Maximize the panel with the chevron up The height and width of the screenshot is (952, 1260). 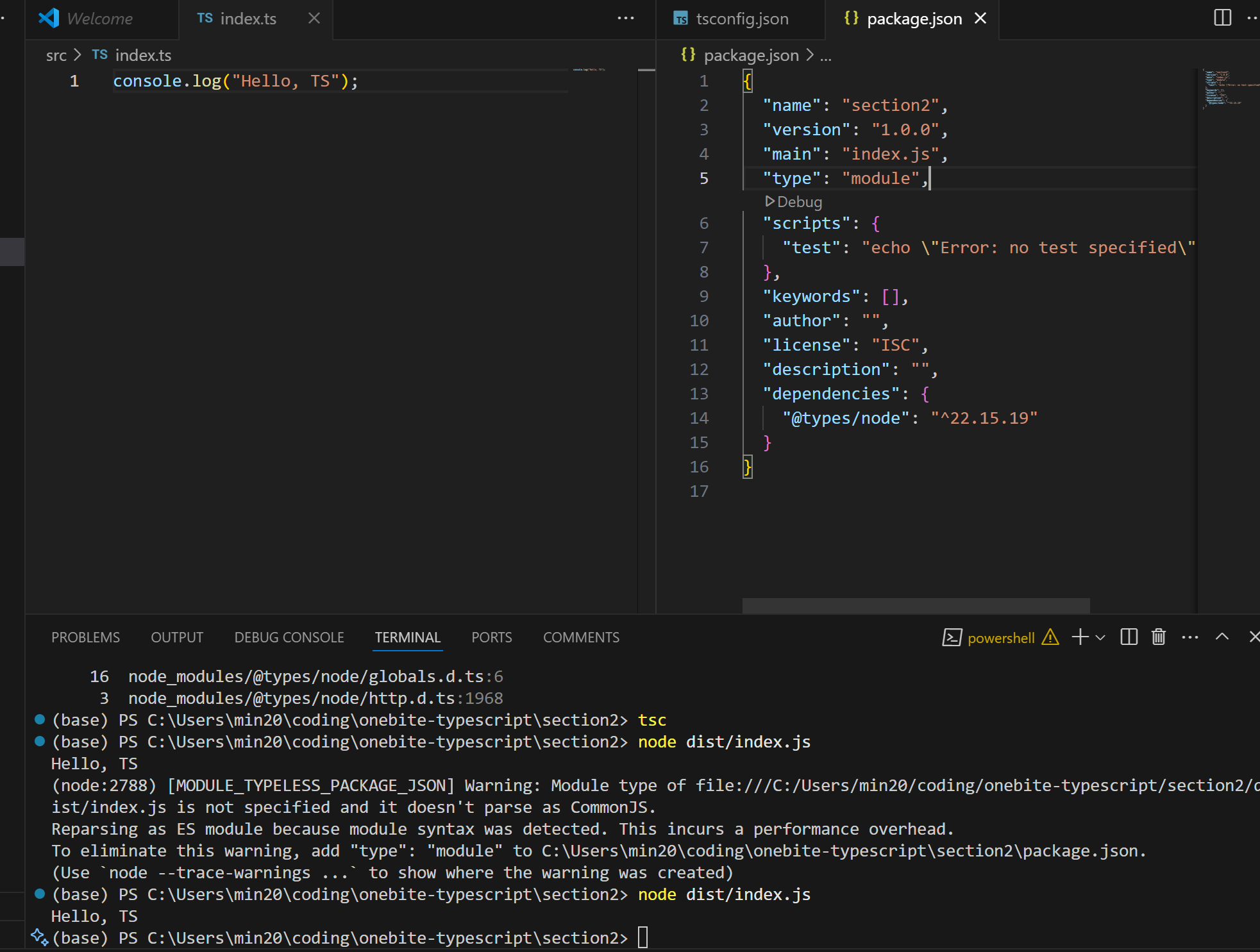[x=1222, y=637]
